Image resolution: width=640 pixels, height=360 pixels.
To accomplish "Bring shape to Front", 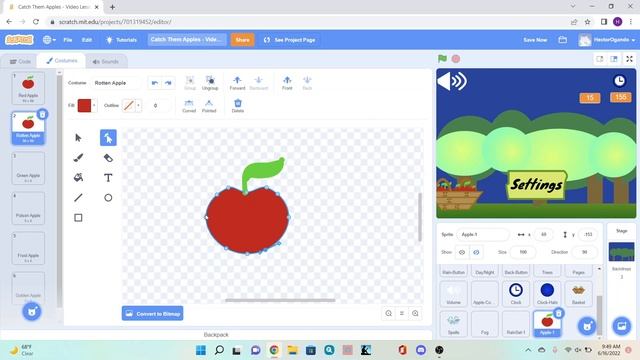I will 287,83.
